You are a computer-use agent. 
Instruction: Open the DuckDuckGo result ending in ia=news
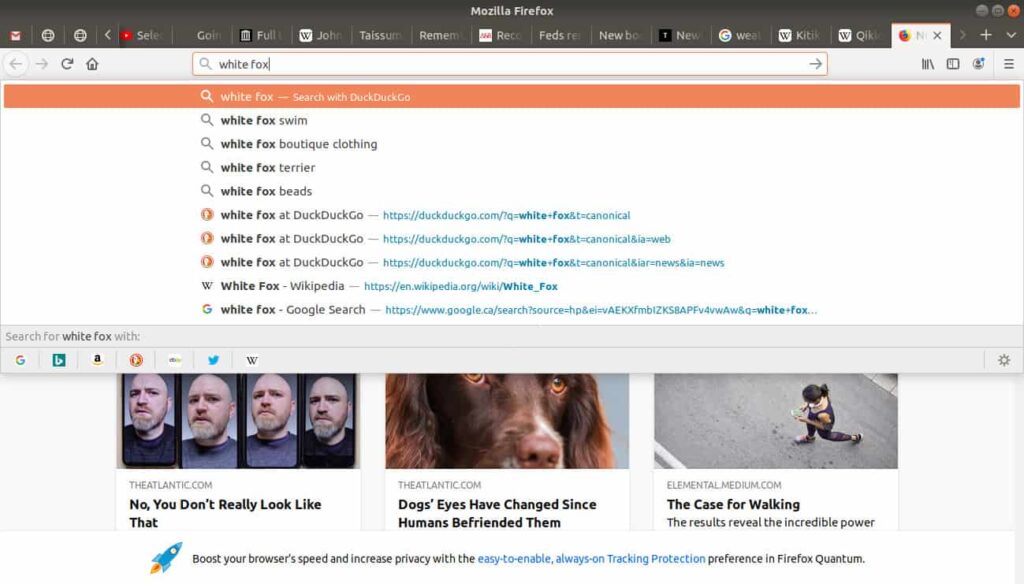(511, 263)
